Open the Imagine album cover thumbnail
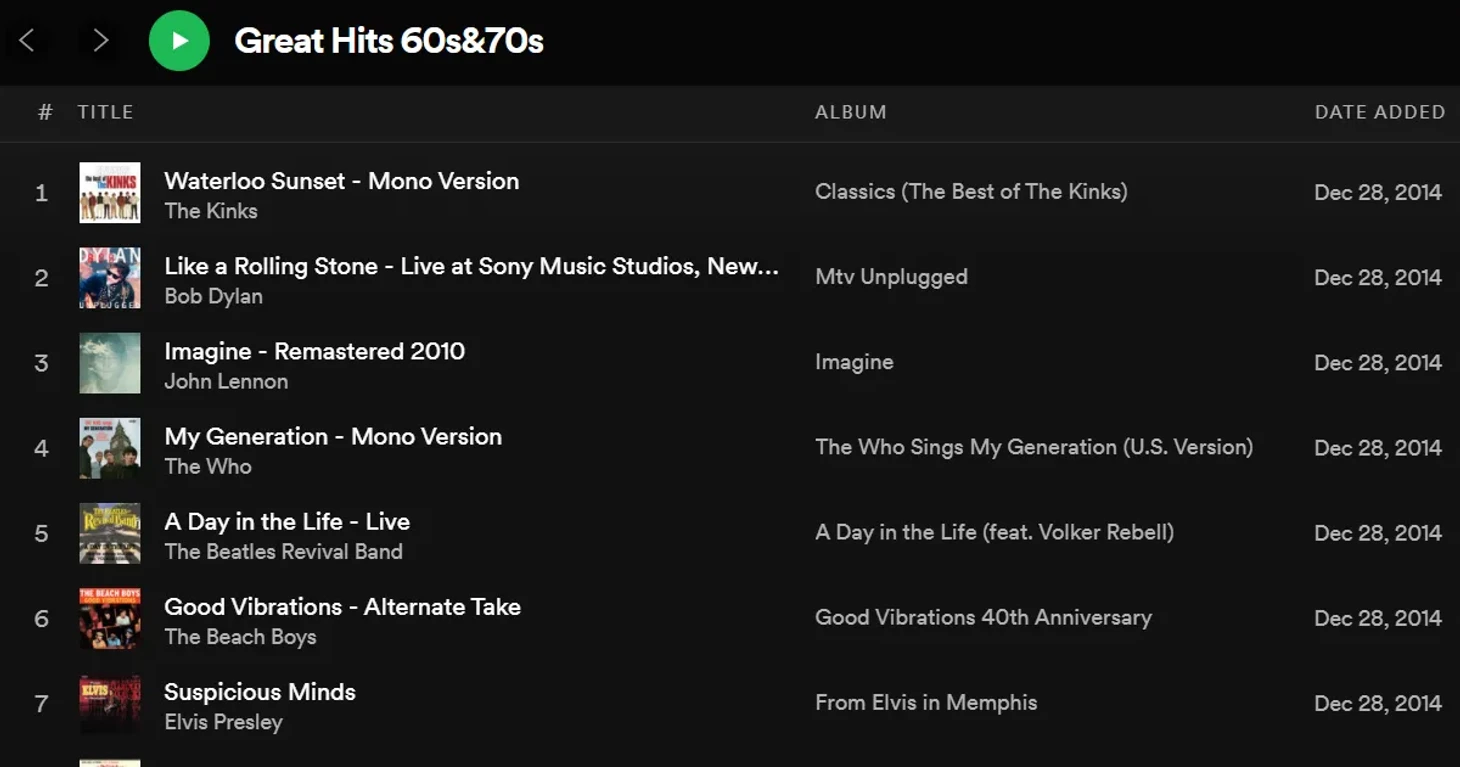Image resolution: width=1460 pixels, height=767 pixels. (x=110, y=363)
